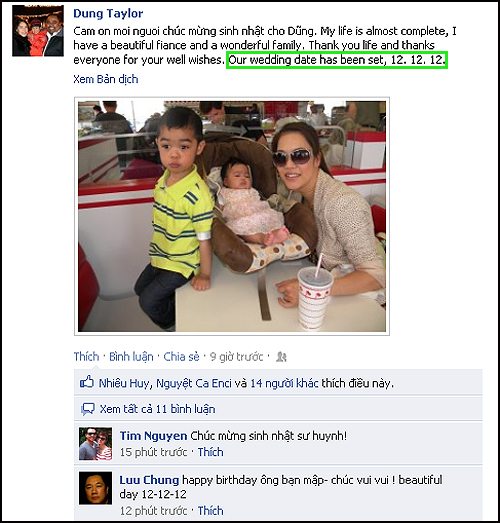Viewport: 500px width, 523px height.
Task: Like the post with Thích
Action: click(x=86, y=357)
